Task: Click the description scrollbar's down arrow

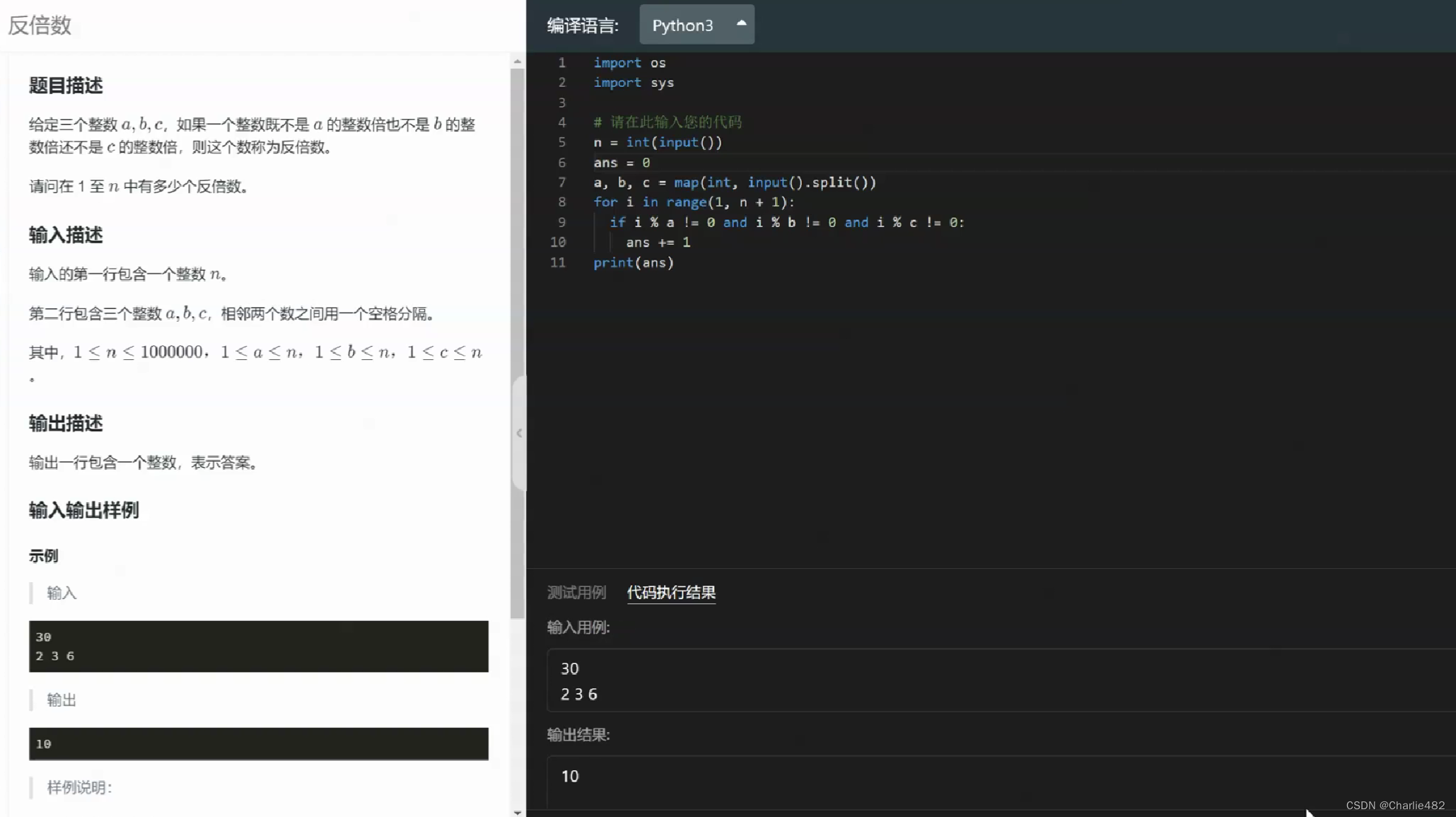Action: coord(518,812)
